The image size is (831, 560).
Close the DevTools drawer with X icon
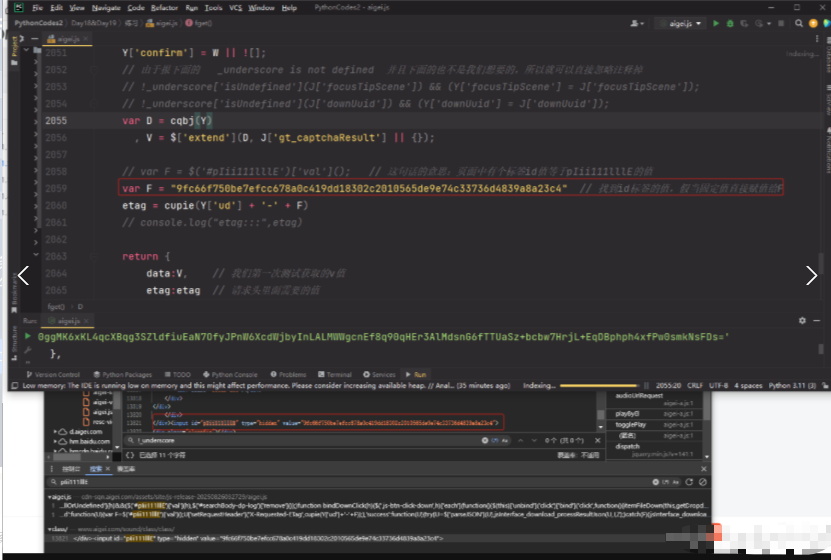(704, 469)
